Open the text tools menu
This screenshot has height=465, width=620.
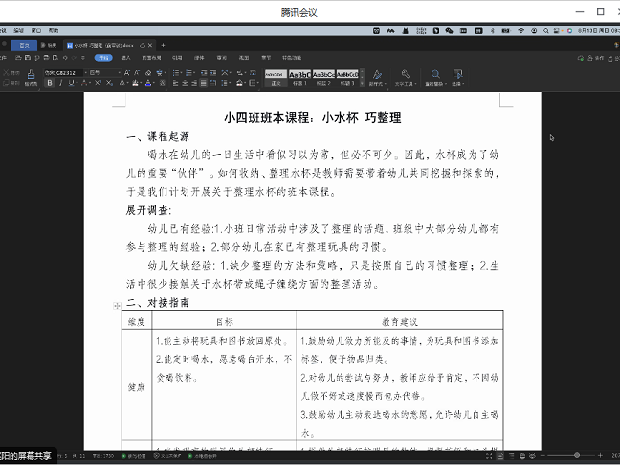[x=405, y=78]
